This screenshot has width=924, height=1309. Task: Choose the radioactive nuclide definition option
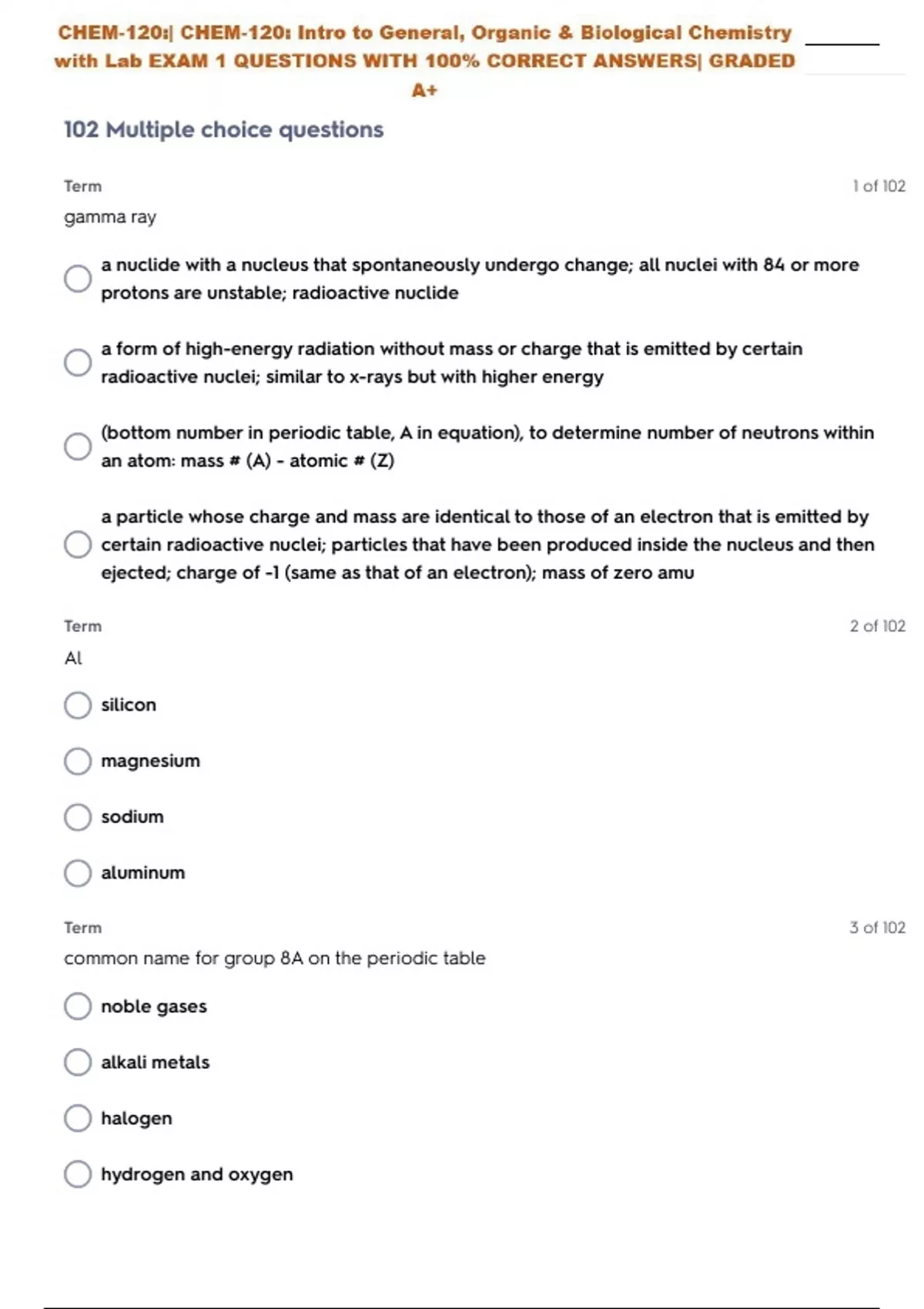click(x=78, y=279)
